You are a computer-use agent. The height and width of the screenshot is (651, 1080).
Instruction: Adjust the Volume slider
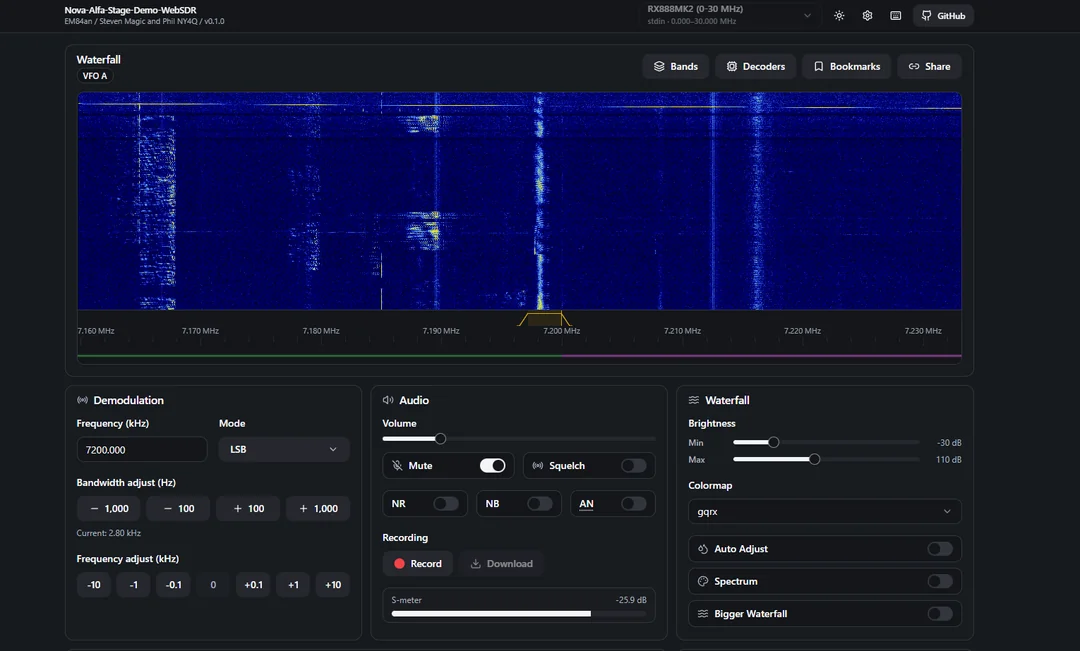[440, 438]
